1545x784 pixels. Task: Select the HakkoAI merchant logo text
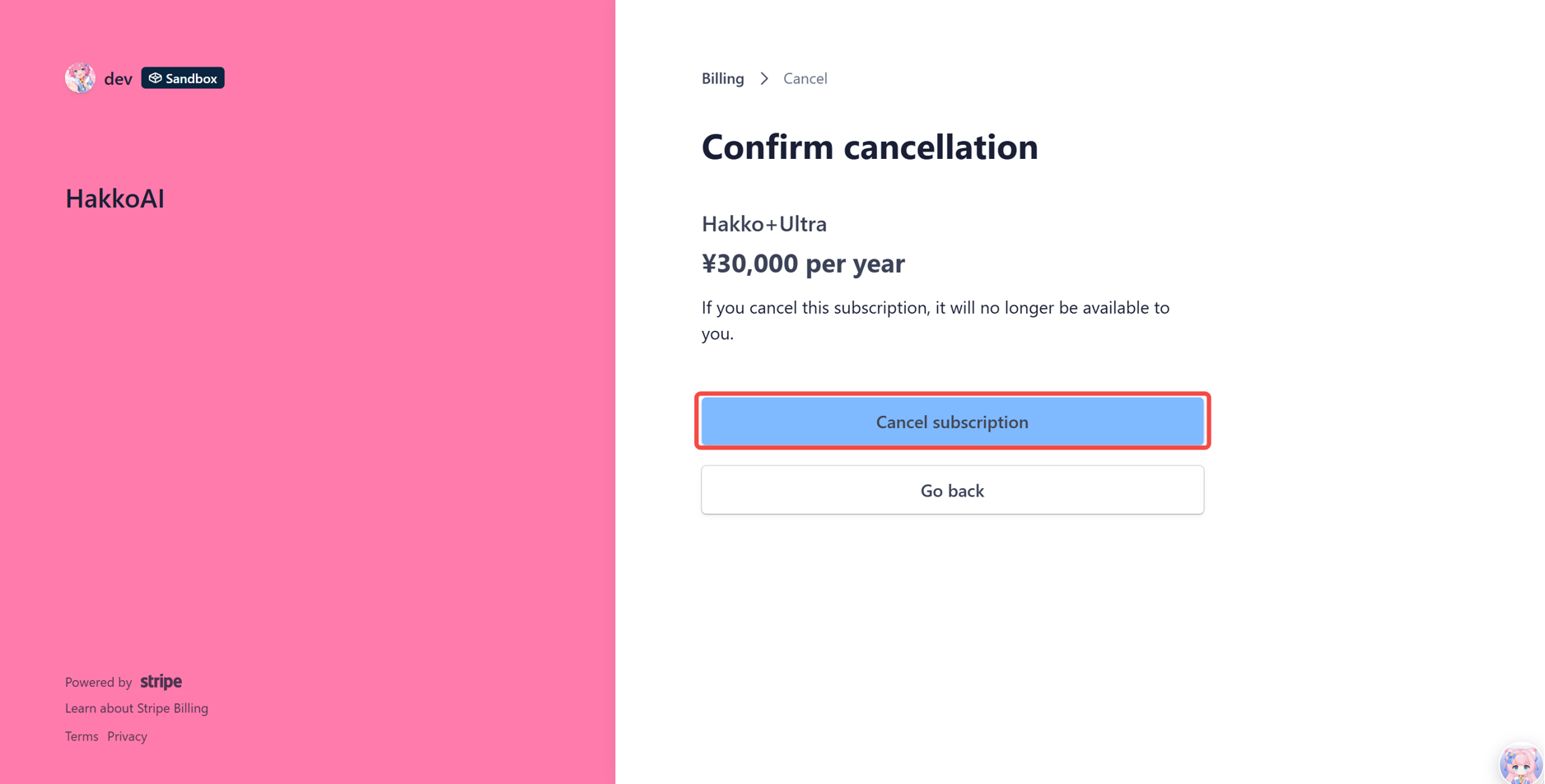coord(114,198)
